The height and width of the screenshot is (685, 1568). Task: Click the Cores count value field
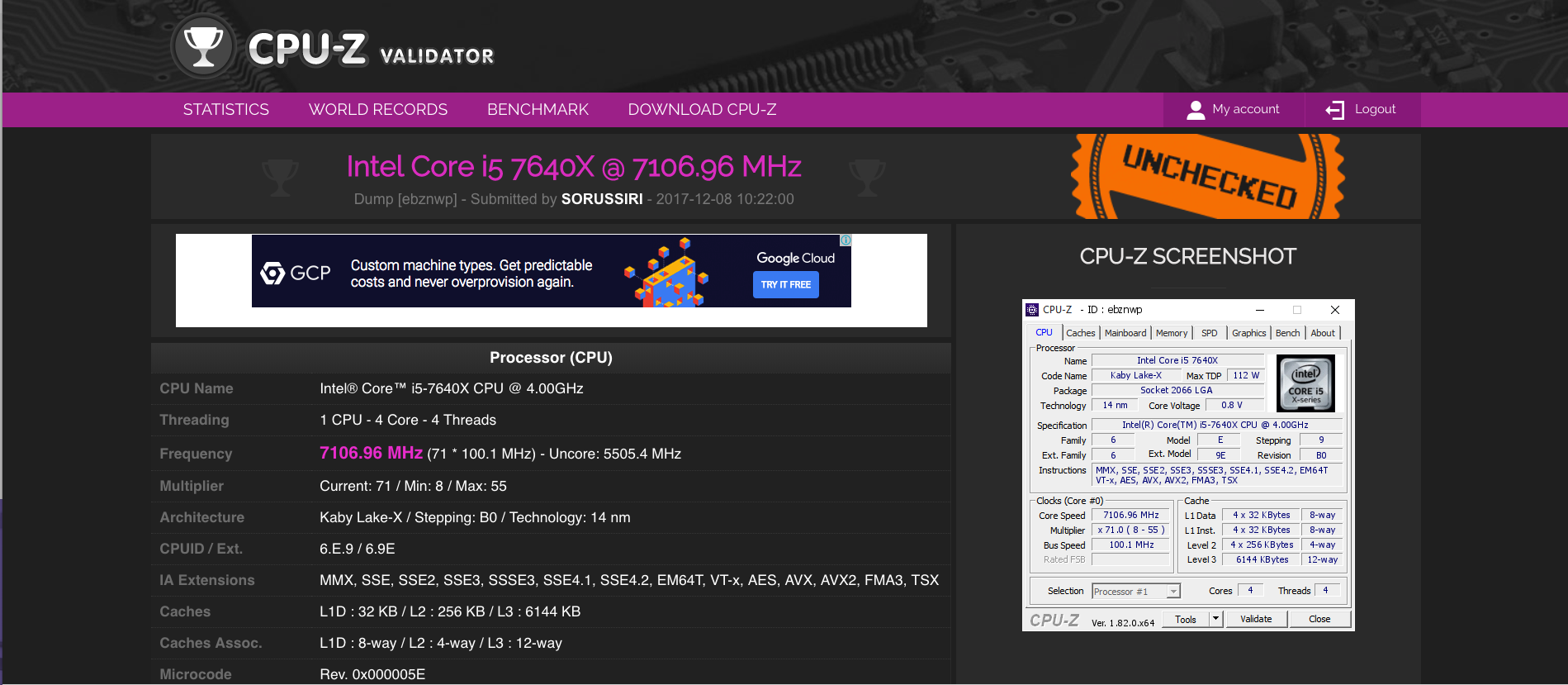(x=1250, y=590)
